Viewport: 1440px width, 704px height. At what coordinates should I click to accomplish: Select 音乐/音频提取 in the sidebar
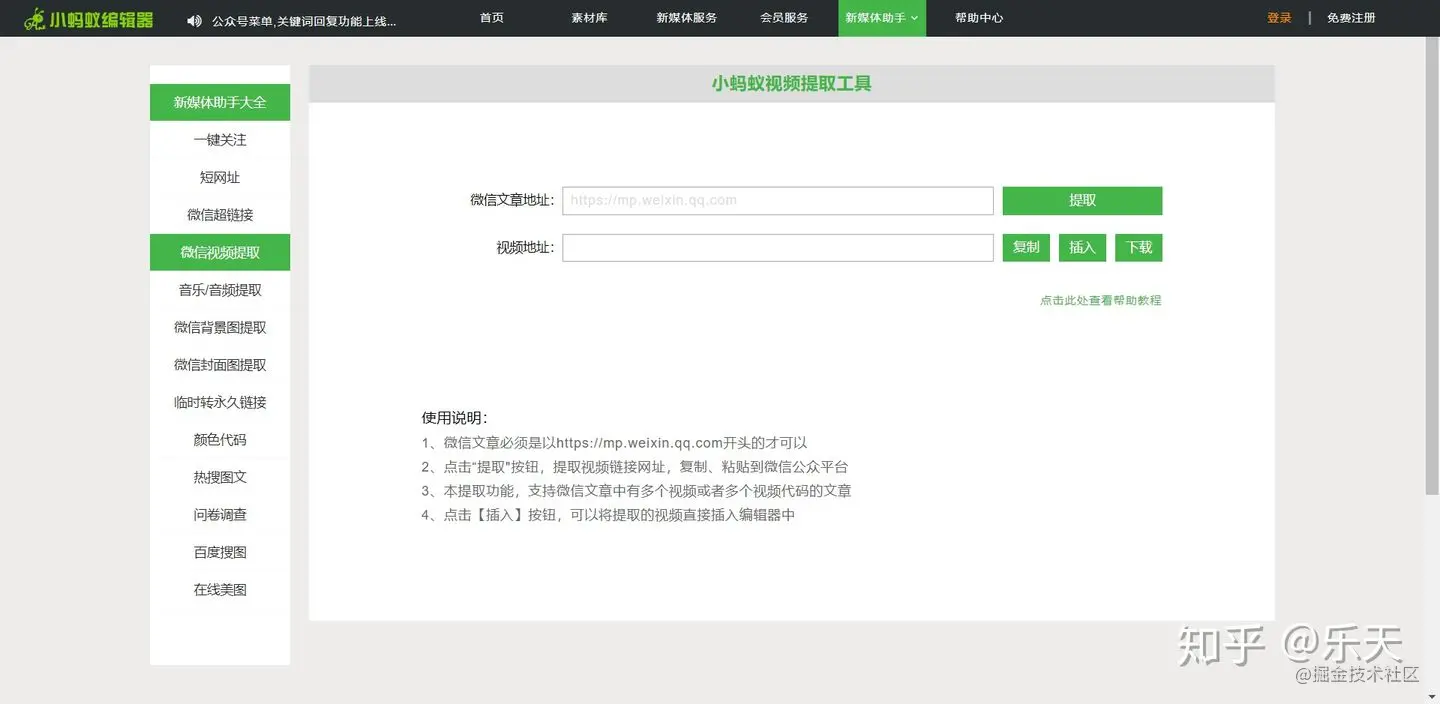point(219,289)
